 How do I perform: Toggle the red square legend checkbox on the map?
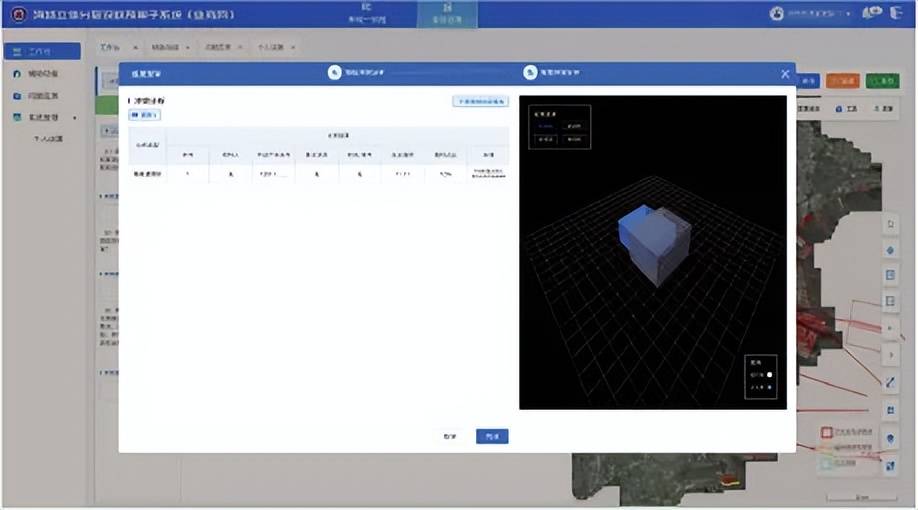coord(827,433)
